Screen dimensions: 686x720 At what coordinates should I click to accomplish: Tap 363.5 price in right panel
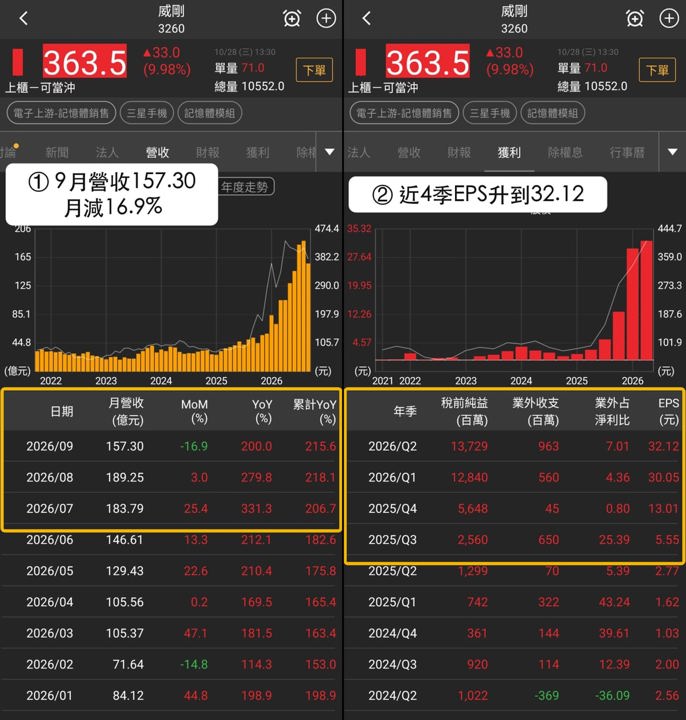(427, 62)
